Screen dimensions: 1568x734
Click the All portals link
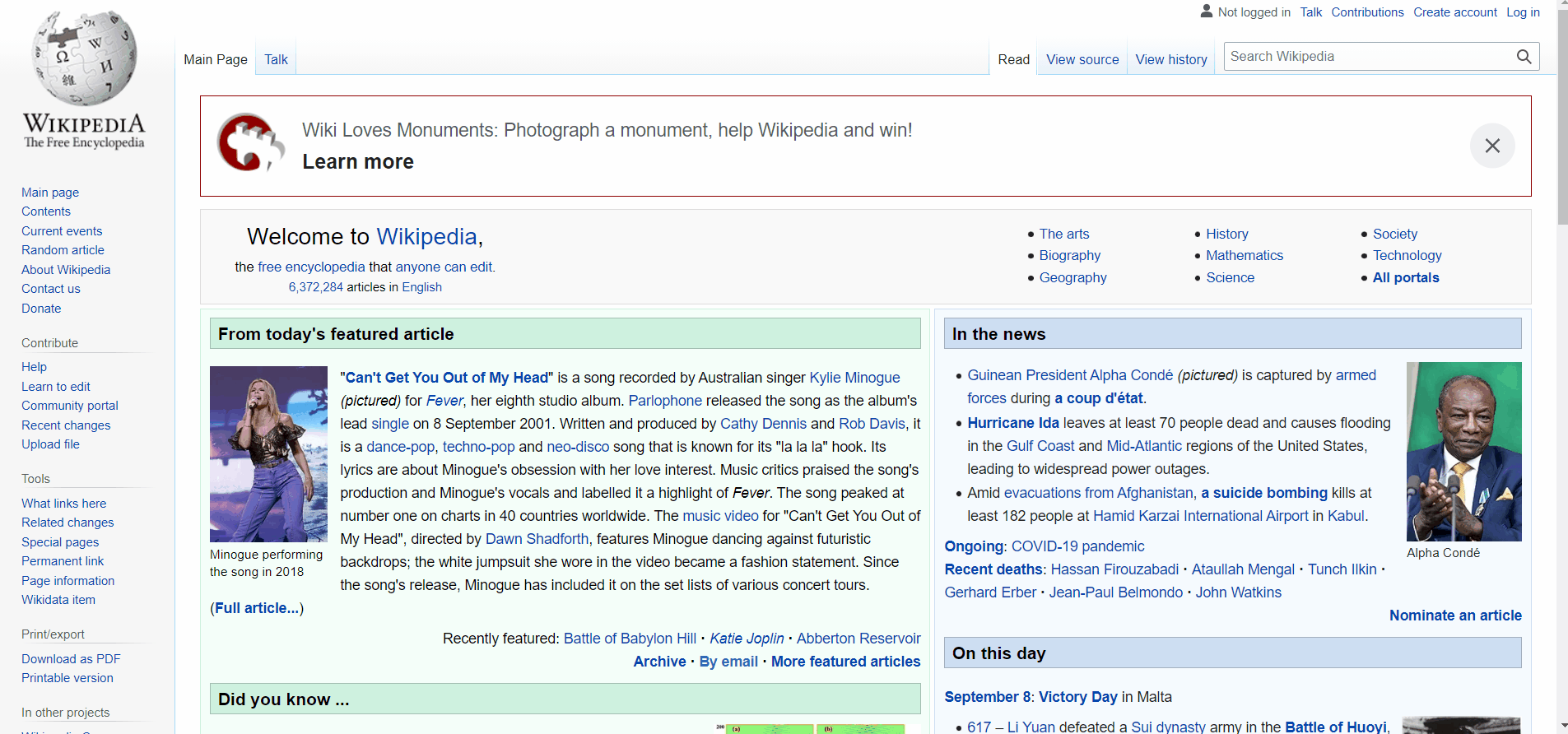[1406, 277]
